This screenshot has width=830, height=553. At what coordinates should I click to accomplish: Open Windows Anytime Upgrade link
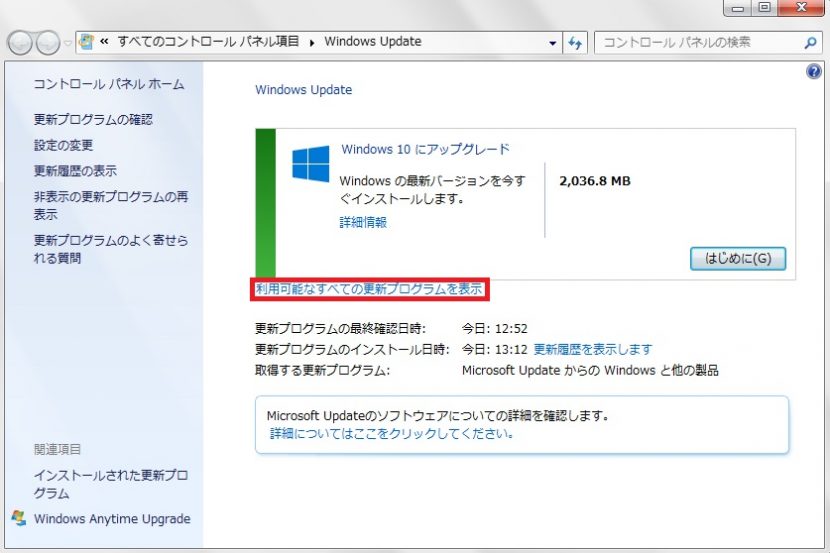pyautogui.click(x=112, y=519)
